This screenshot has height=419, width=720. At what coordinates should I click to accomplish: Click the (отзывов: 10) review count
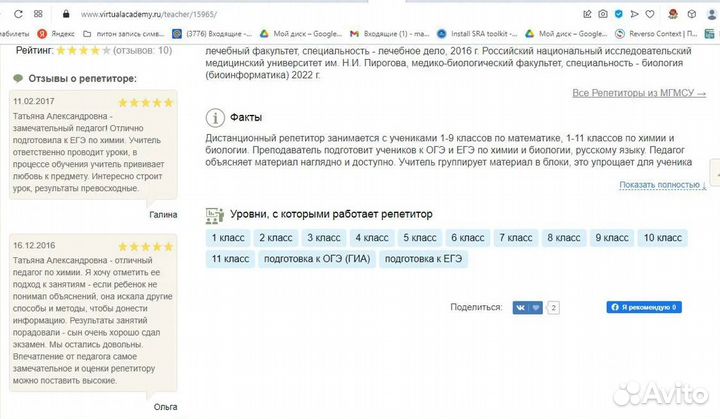(143, 51)
